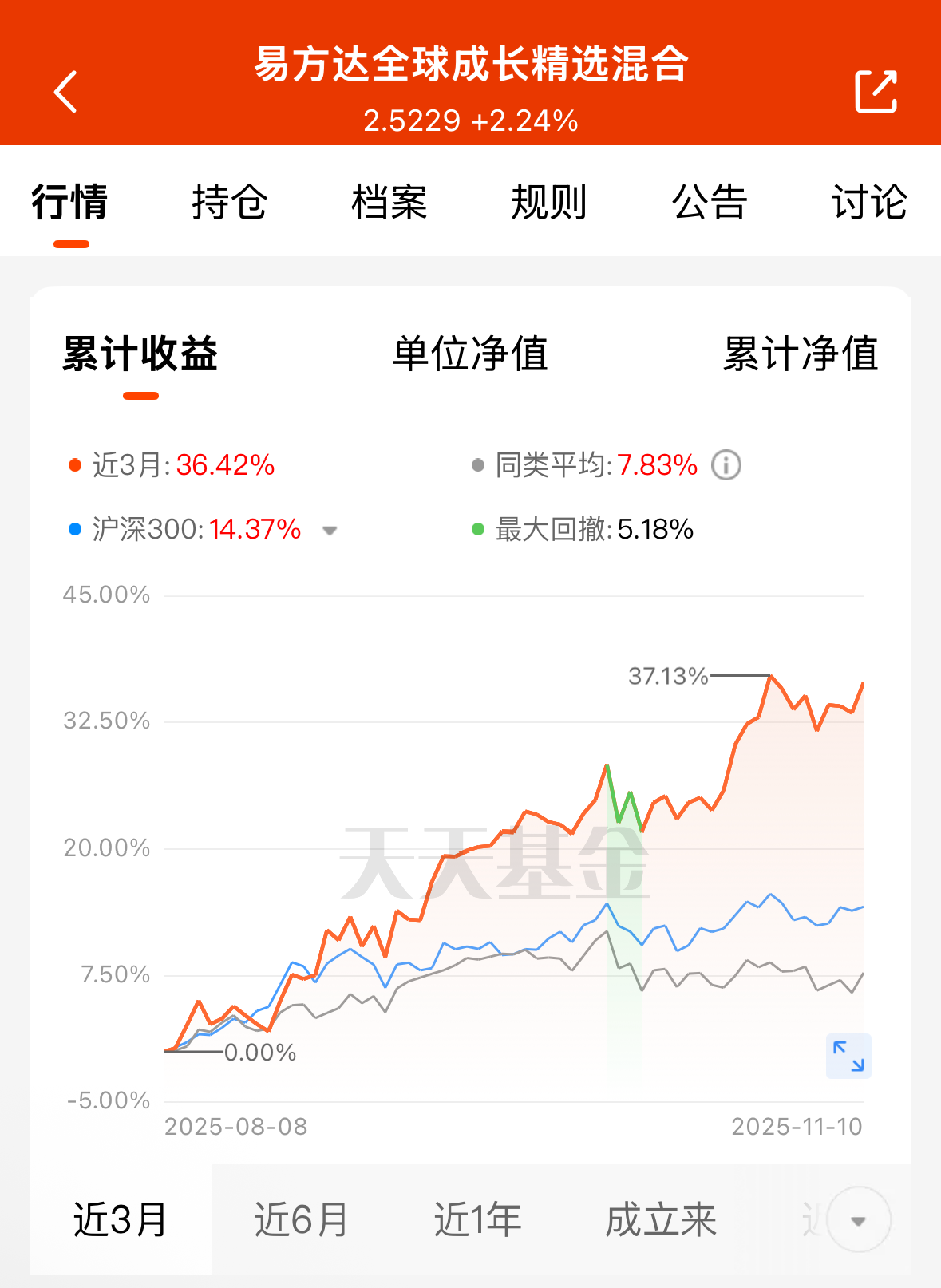The width and height of the screenshot is (941, 1288).
Task: Switch to the 持仓 tab
Action: 230,202
